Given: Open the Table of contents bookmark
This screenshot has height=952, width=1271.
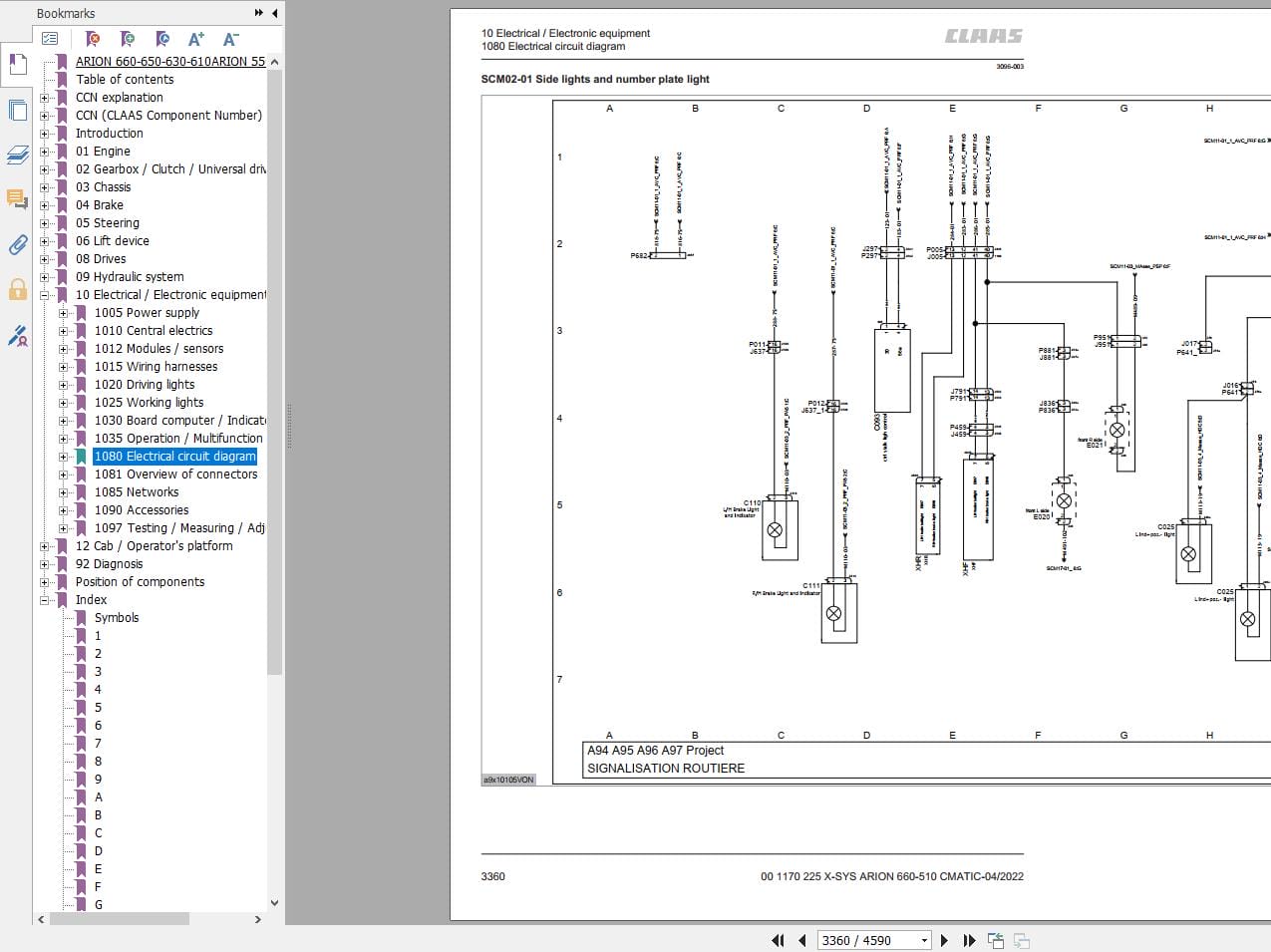Looking at the screenshot, I should (x=125, y=80).
